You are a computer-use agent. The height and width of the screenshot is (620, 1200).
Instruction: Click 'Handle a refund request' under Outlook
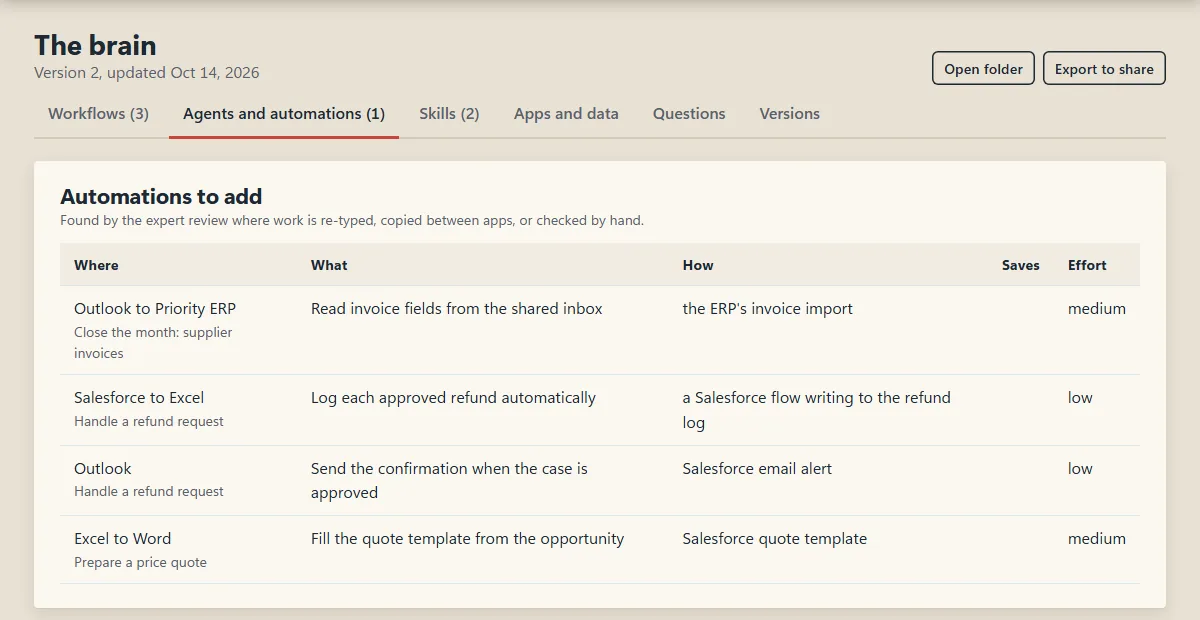(x=149, y=491)
